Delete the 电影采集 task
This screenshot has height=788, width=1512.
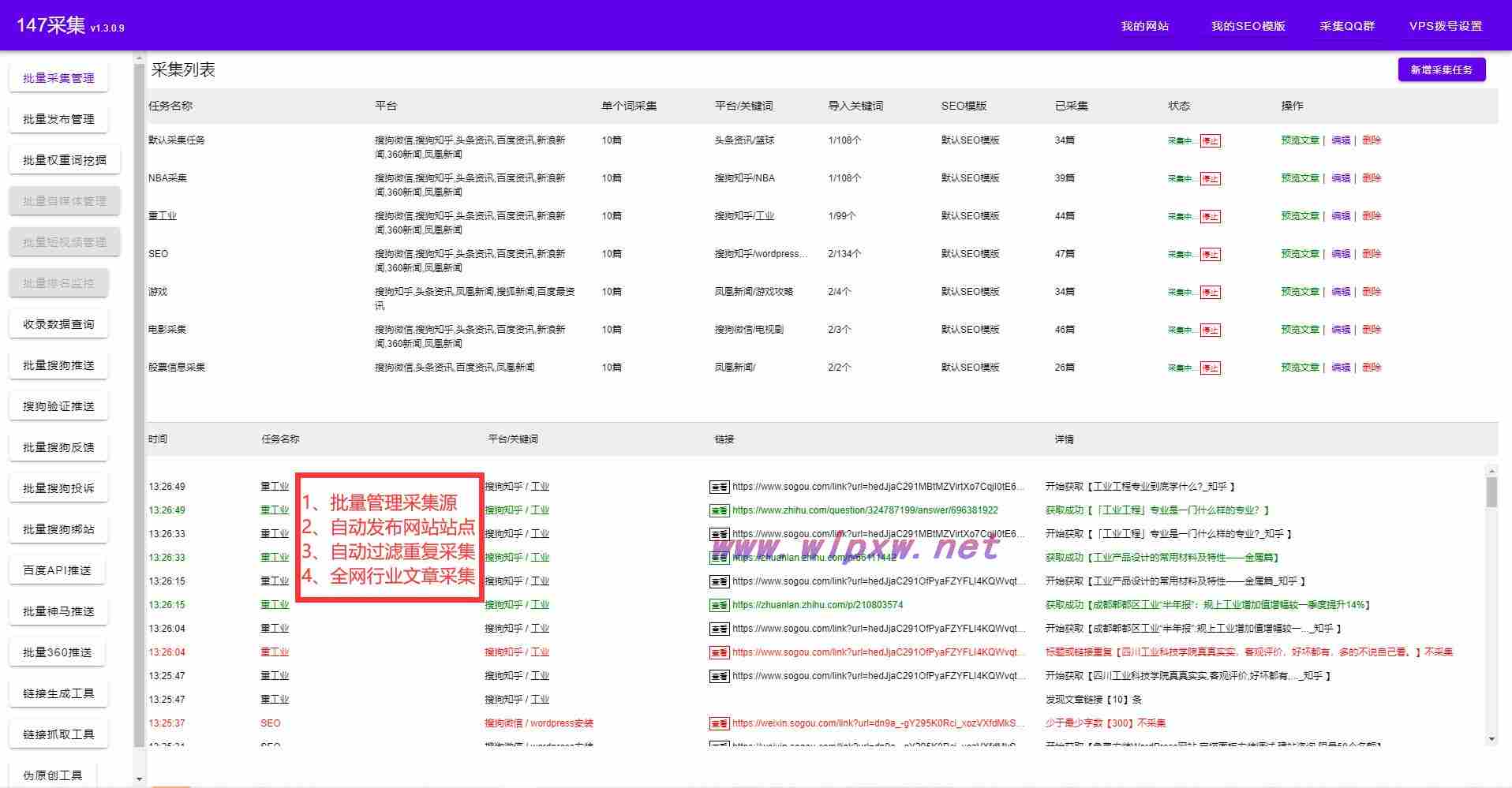1372,330
